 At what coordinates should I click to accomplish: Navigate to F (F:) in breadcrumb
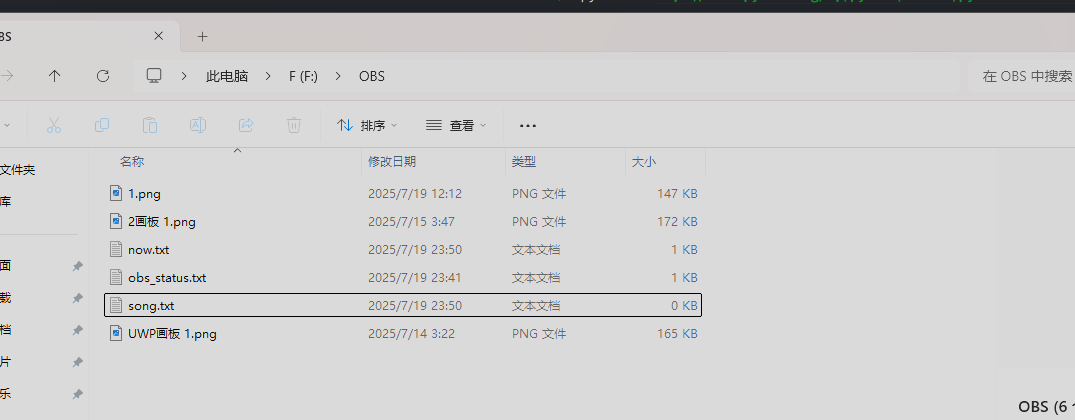point(303,76)
